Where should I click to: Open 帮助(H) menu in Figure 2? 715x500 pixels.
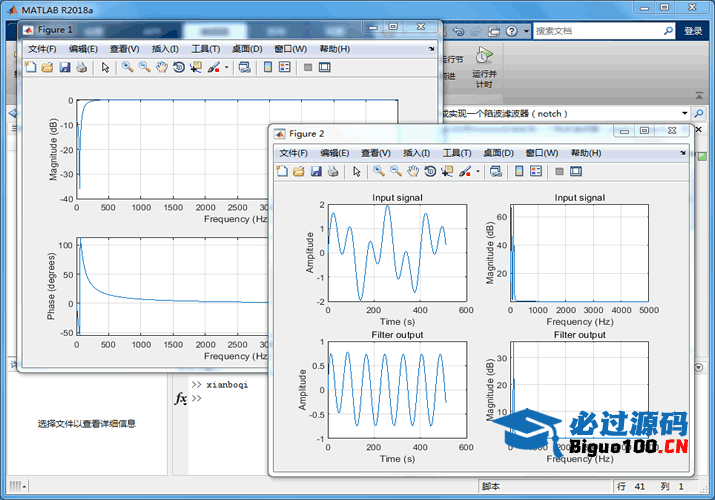(x=586, y=153)
